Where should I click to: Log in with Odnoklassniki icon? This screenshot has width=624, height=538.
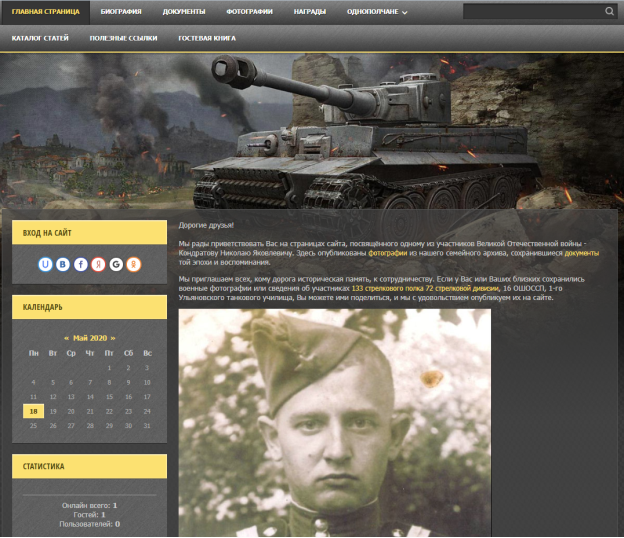tap(134, 264)
